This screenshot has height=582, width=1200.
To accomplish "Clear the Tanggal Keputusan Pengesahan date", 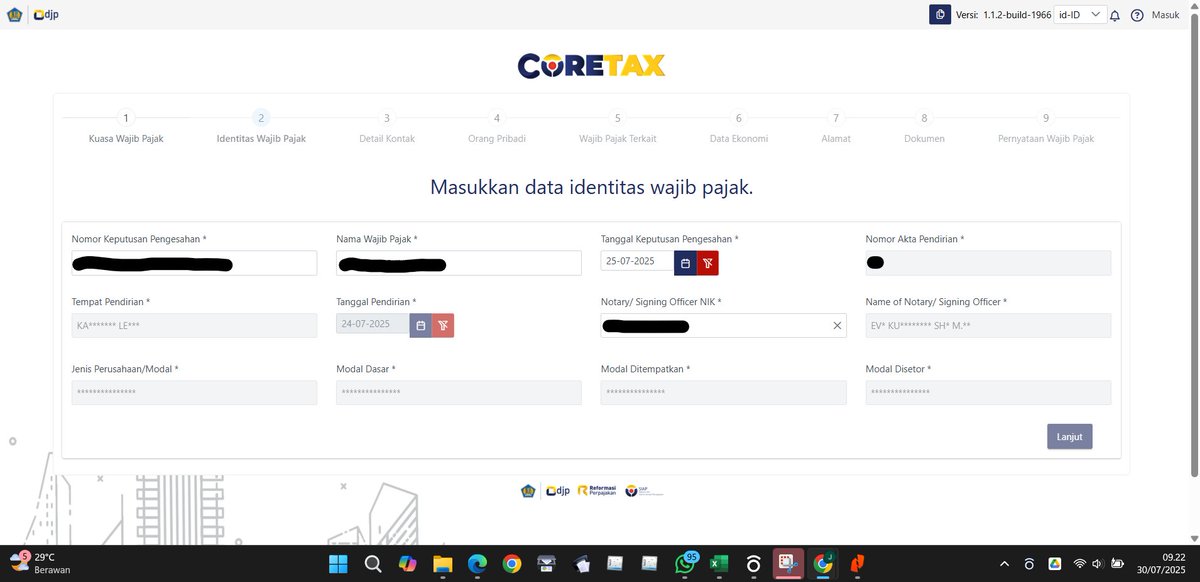I will (x=708, y=263).
